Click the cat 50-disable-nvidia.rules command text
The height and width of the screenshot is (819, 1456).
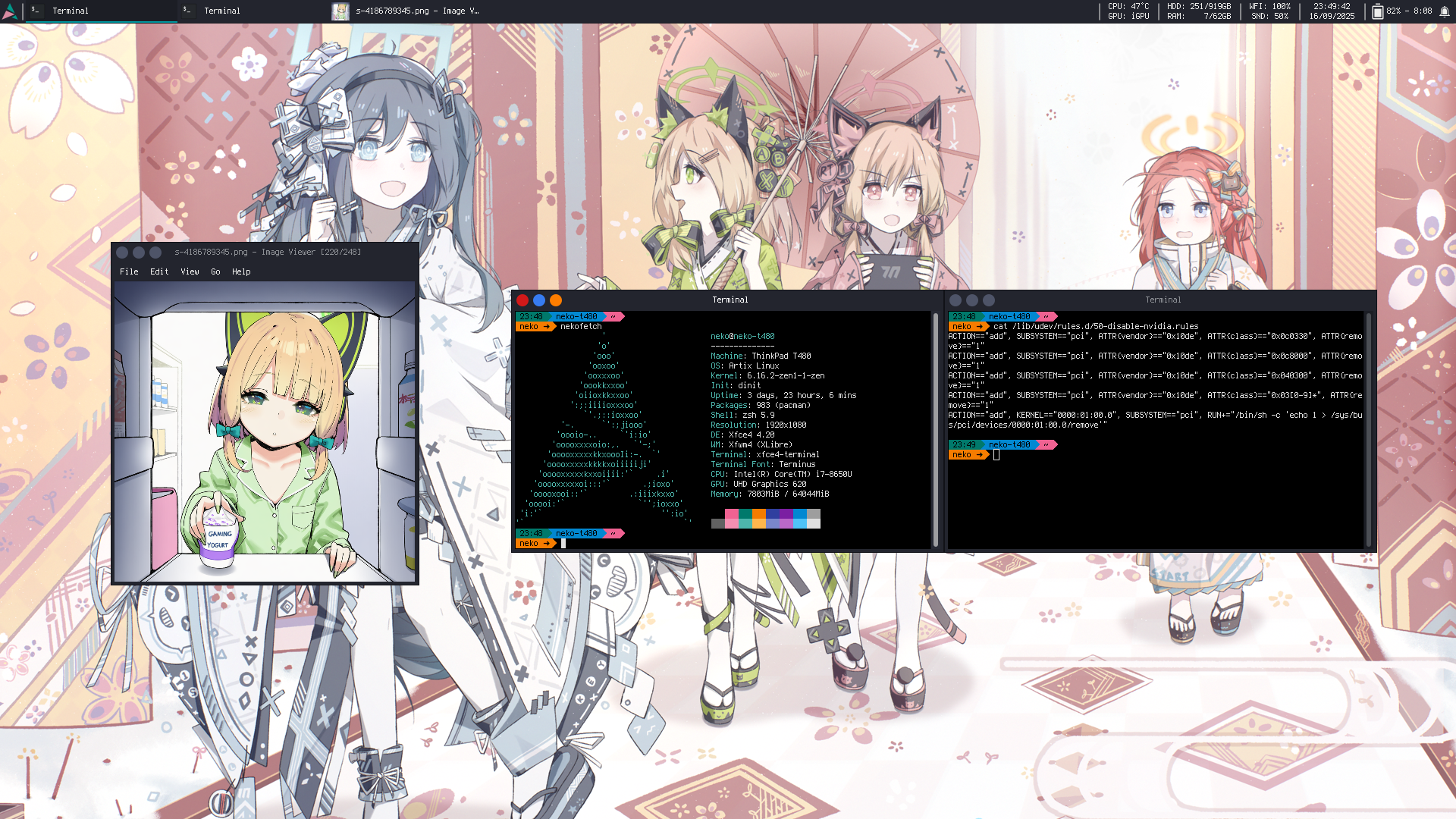[x=1096, y=327]
